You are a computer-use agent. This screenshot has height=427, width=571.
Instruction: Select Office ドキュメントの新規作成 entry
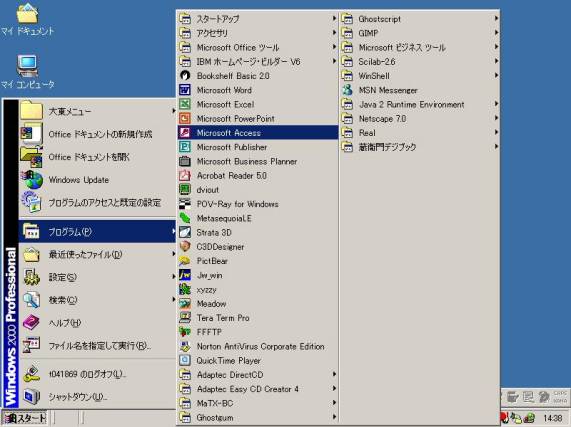tap(98, 134)
